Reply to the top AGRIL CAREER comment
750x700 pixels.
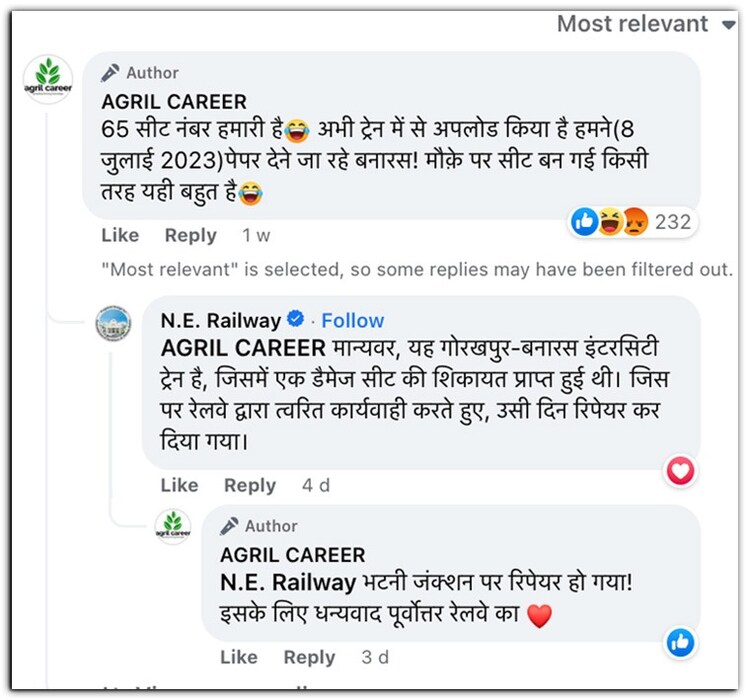(x=190, y=235)
